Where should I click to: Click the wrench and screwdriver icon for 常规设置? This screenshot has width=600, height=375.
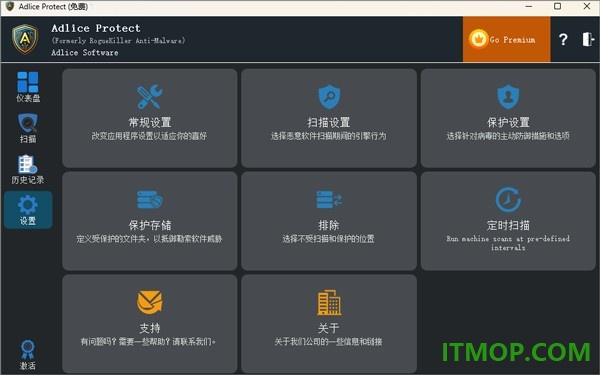pos(150,97)
